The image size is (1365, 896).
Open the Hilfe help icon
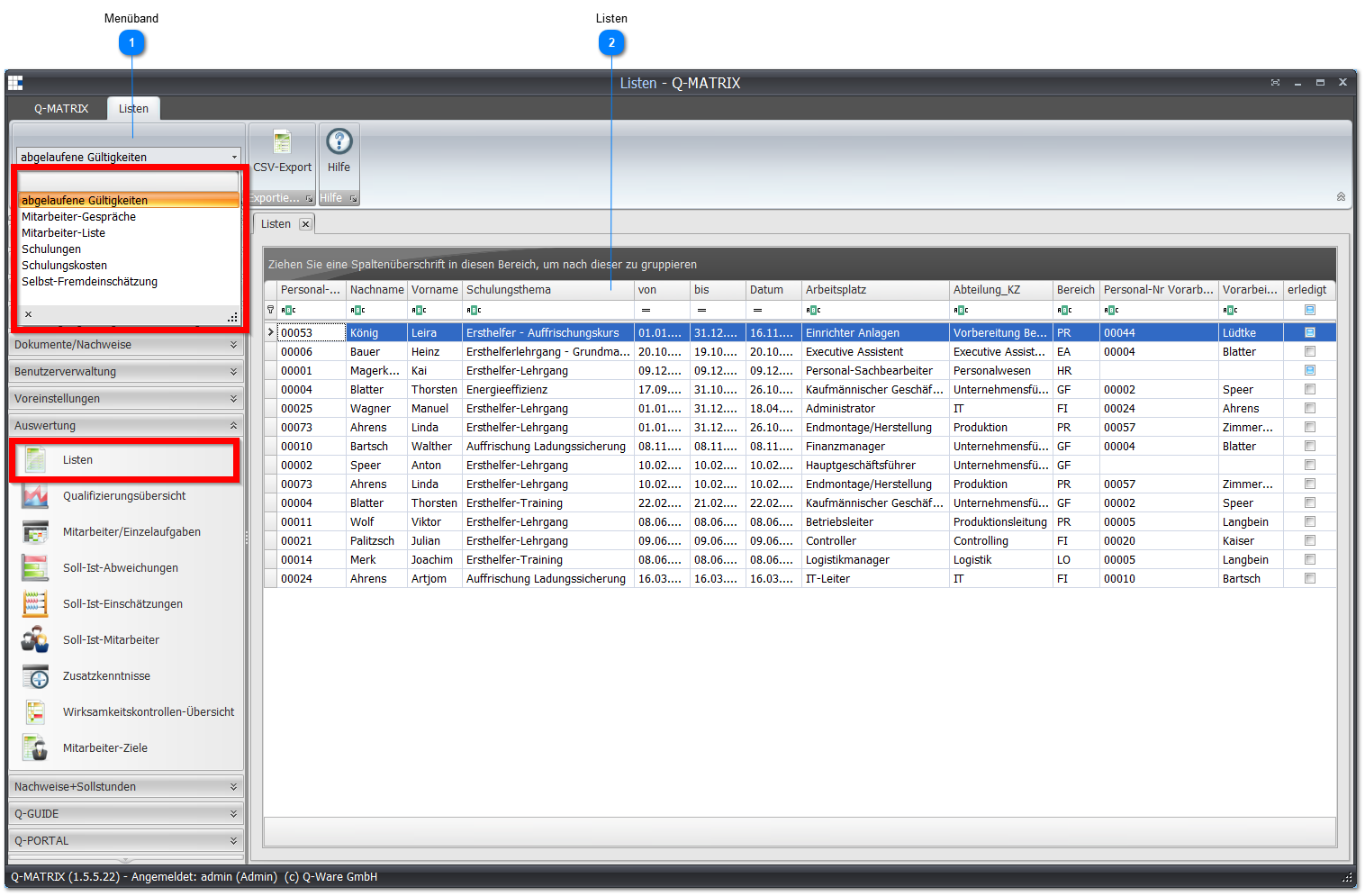339,141
